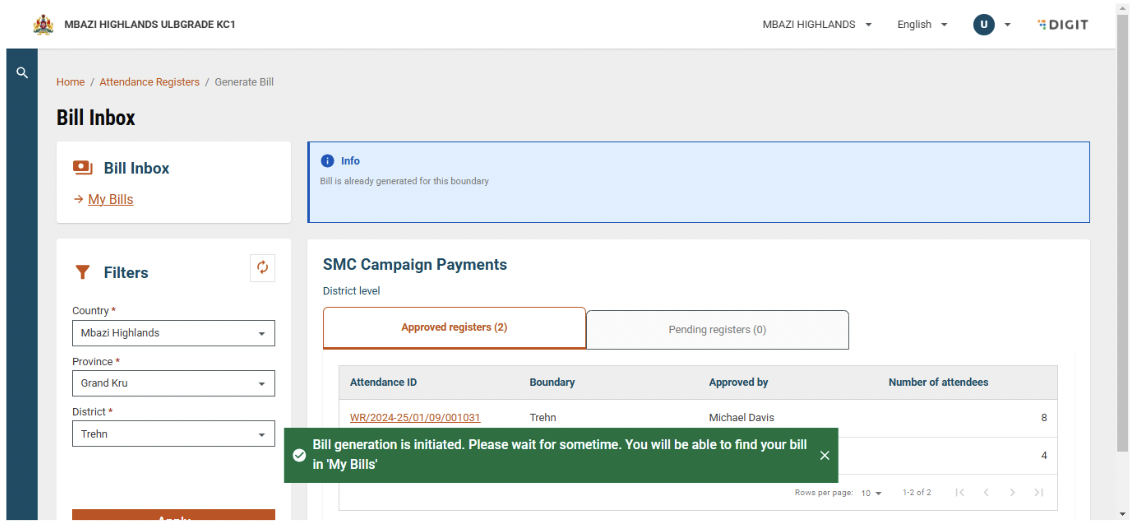This screenshot has width=1132, height=526.
Task: Open the user avatar menu
Action: tap(992, 24)
